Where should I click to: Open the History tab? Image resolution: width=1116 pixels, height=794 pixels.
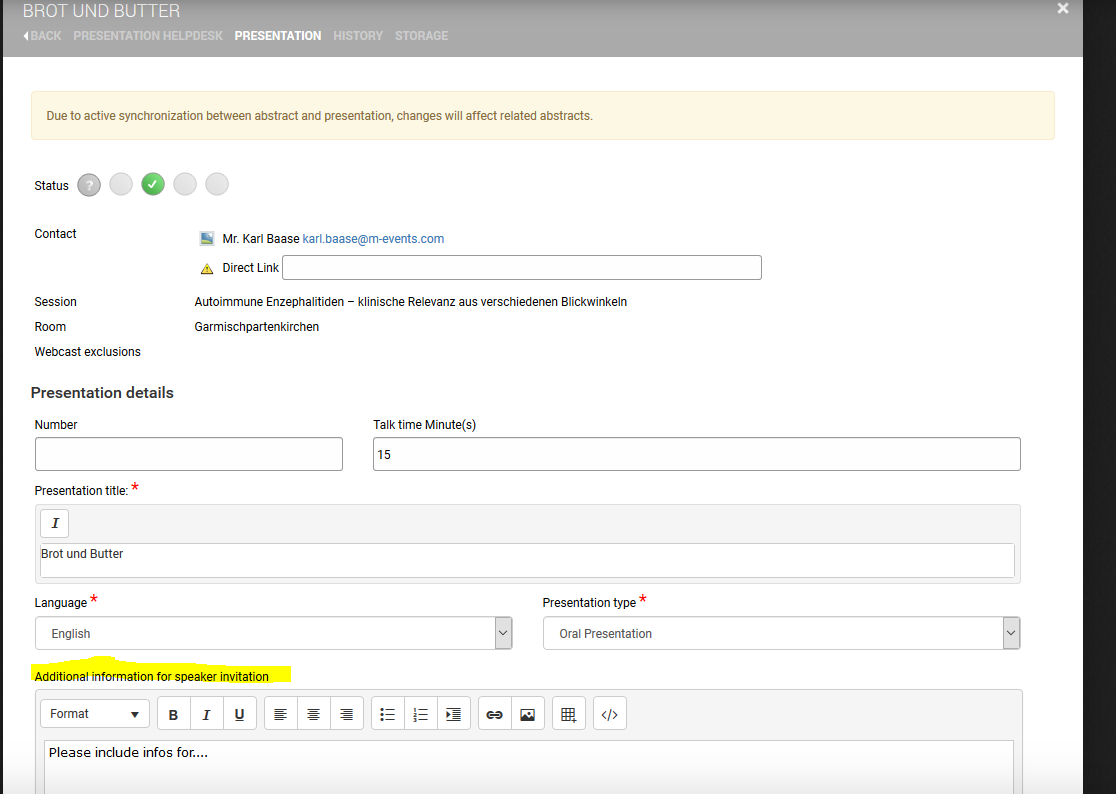pyautogui.click(x=358, y=36)
